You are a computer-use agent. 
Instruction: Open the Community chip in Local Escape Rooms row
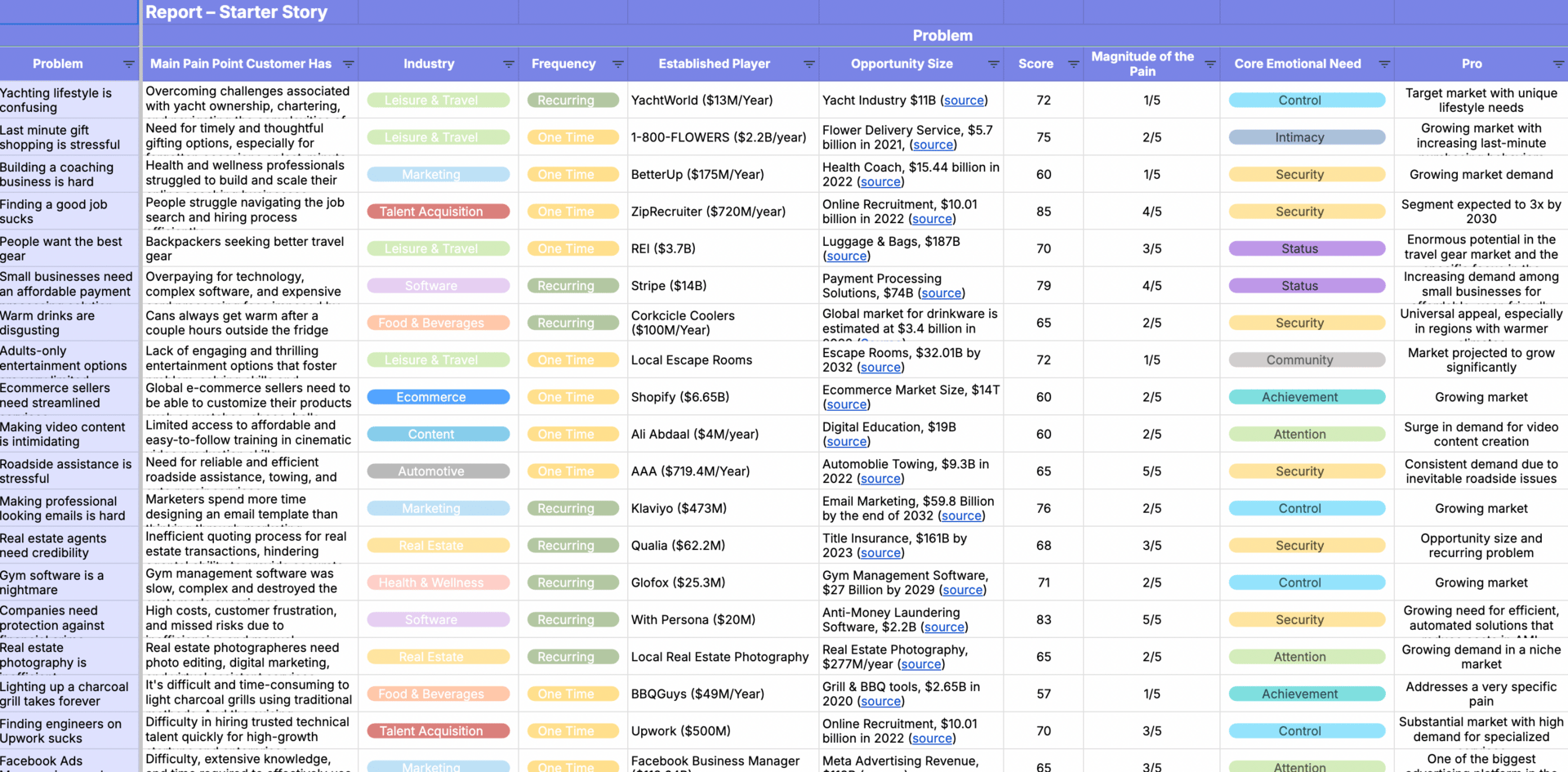pyautogui.click(x=1307, y=360)
